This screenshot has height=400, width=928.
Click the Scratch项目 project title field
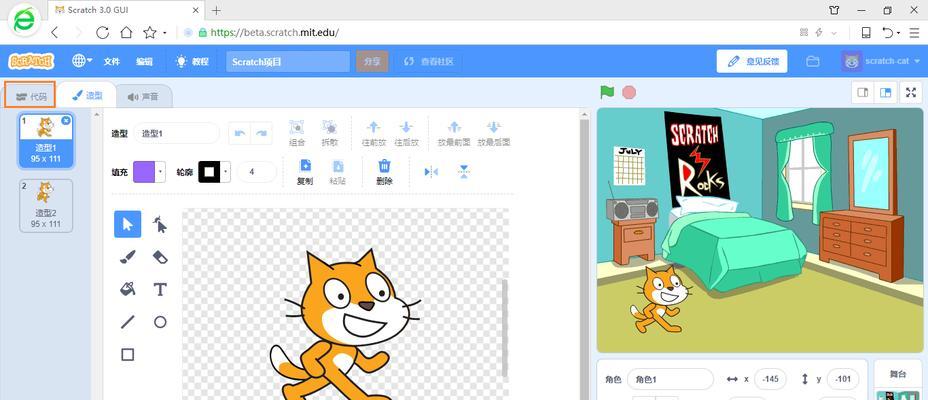pyautogui.click(x=288, y=62)
